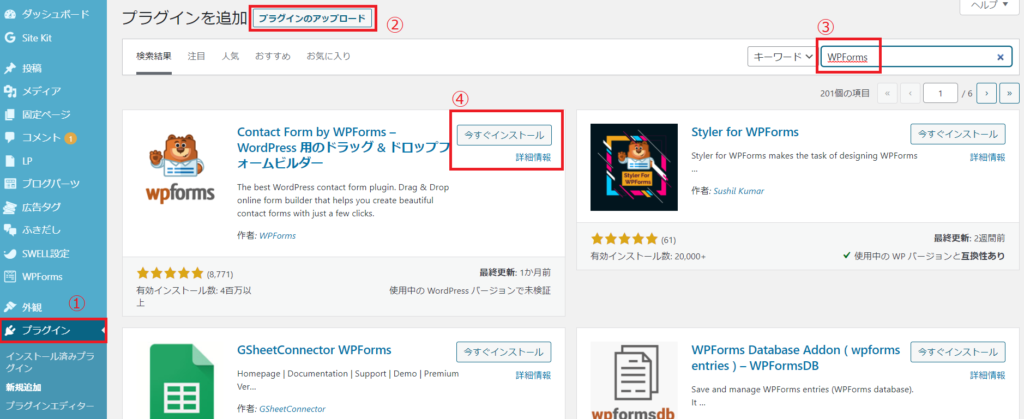Expand the ヘルプ help panel
Viewport: 1024px width, 419px height.
coord(989,5)
